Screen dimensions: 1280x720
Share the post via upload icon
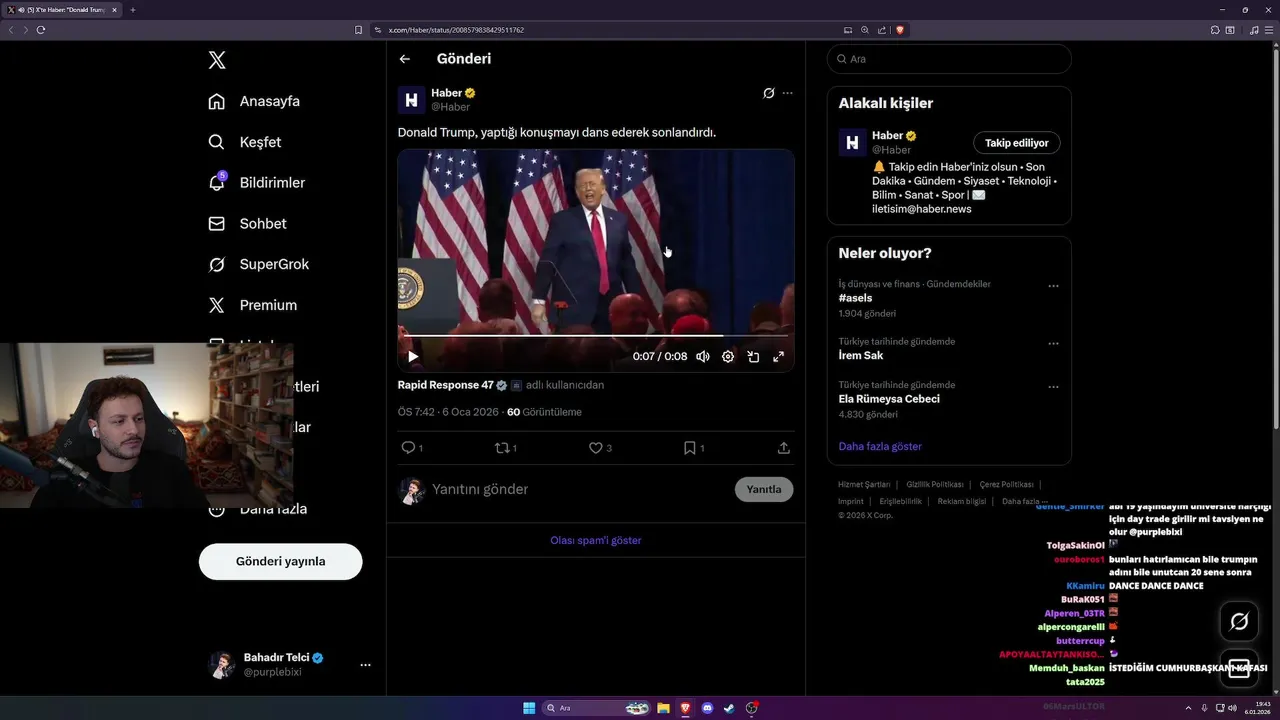click(x=784, y=448)
